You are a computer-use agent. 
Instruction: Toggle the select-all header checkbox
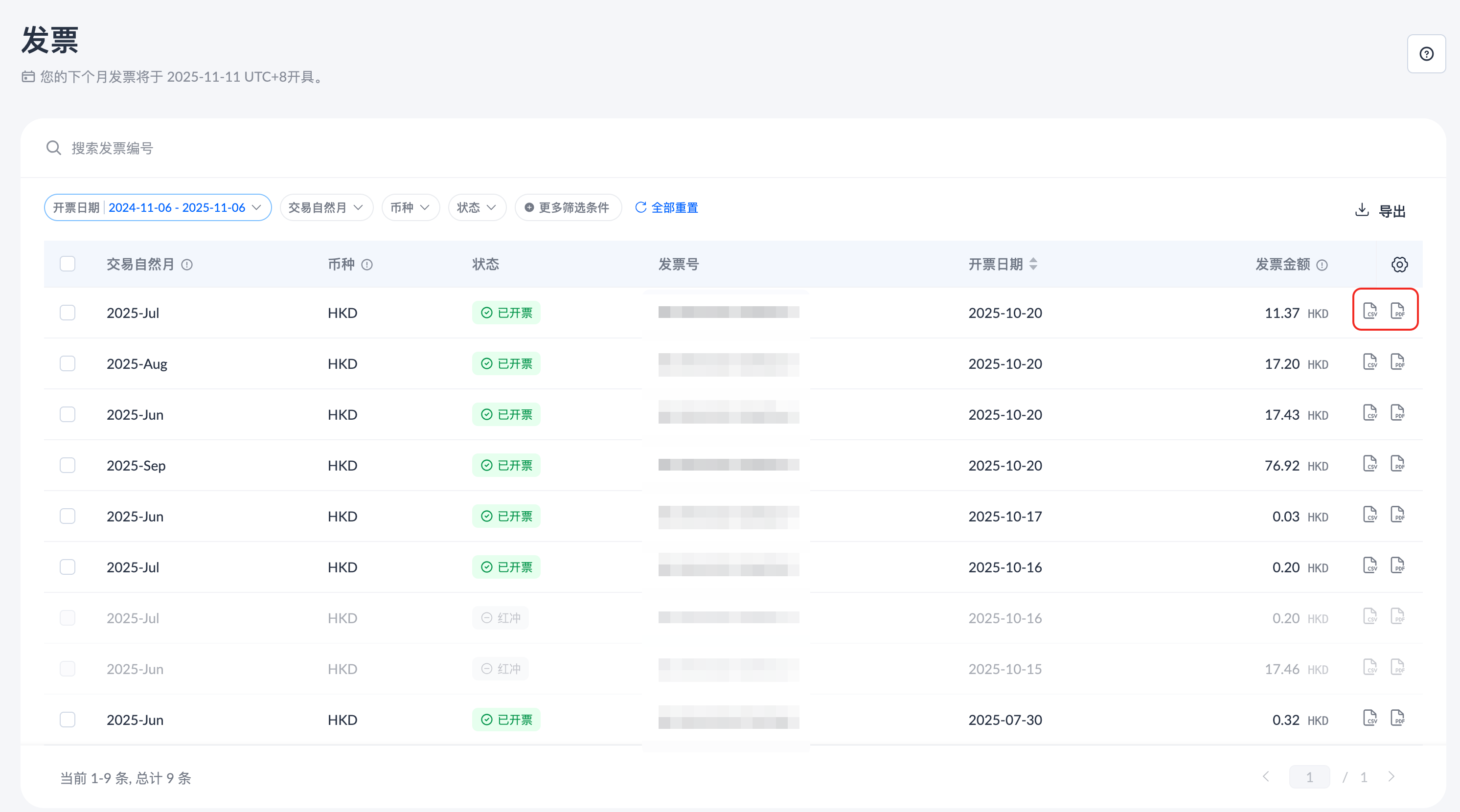68,264
